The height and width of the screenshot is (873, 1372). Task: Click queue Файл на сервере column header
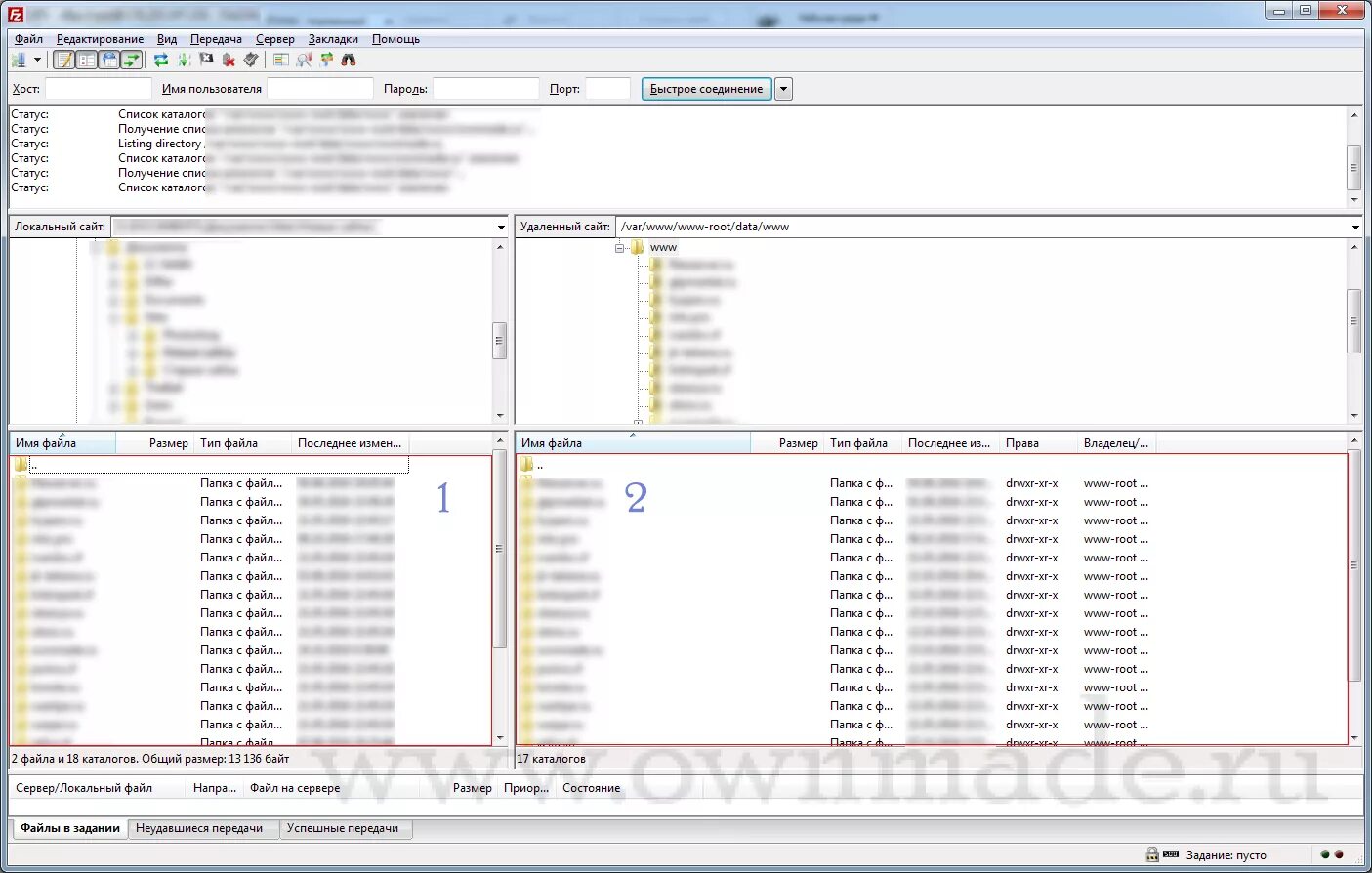coord(346,788)
